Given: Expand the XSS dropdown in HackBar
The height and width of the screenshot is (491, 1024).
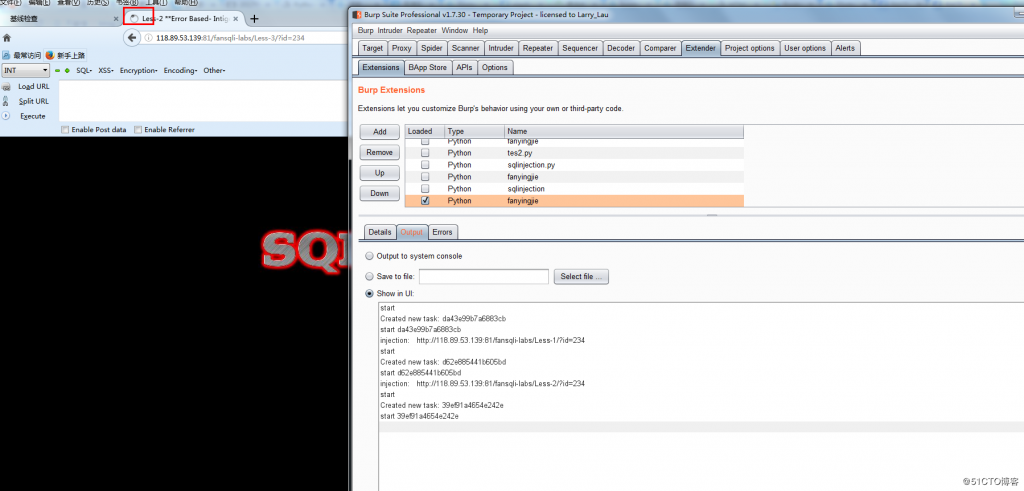Looking at the screenshot, I should (x=106, y=71).
